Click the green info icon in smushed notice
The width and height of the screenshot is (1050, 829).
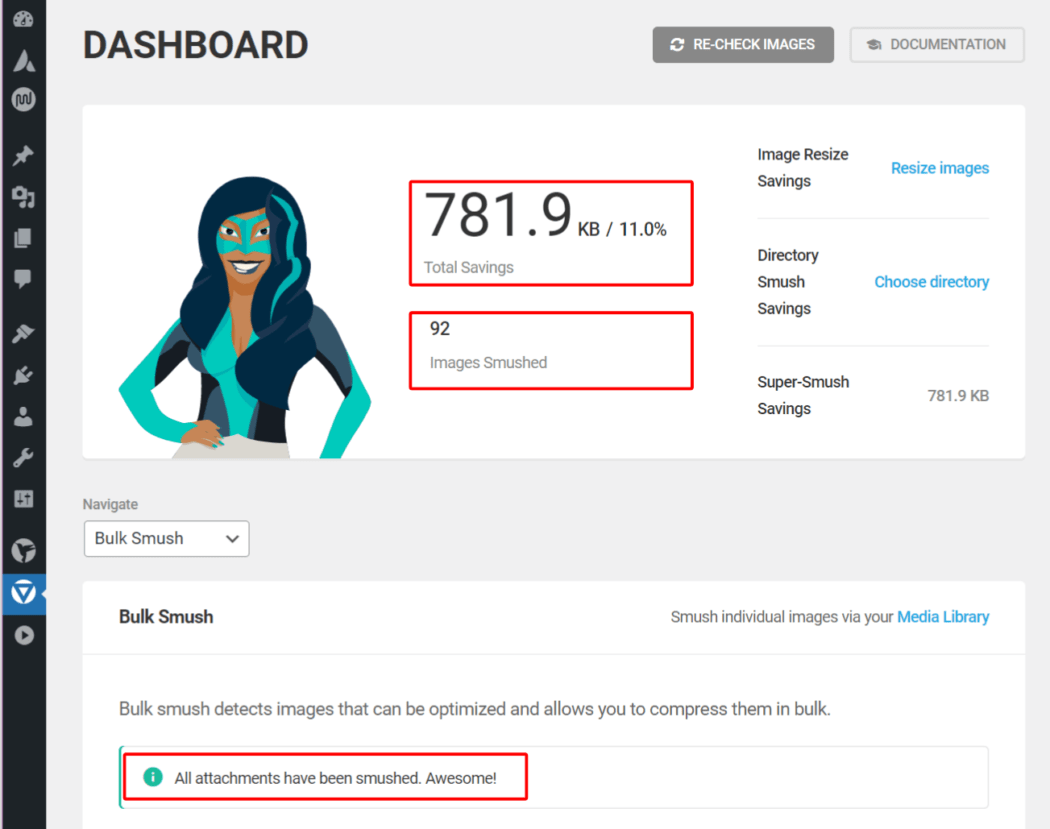click(x=153, y=777)
